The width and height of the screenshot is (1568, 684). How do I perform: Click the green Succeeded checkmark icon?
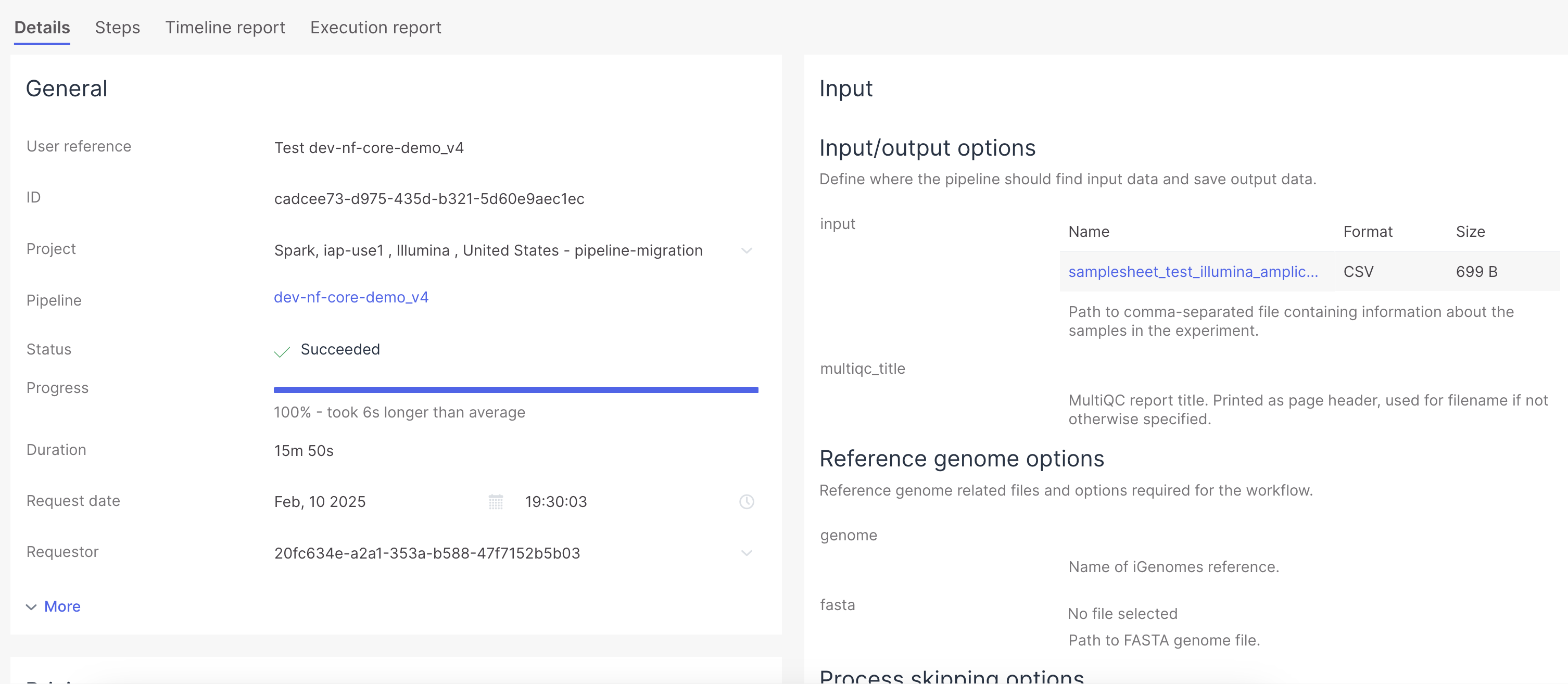click(x=282, y=351)
